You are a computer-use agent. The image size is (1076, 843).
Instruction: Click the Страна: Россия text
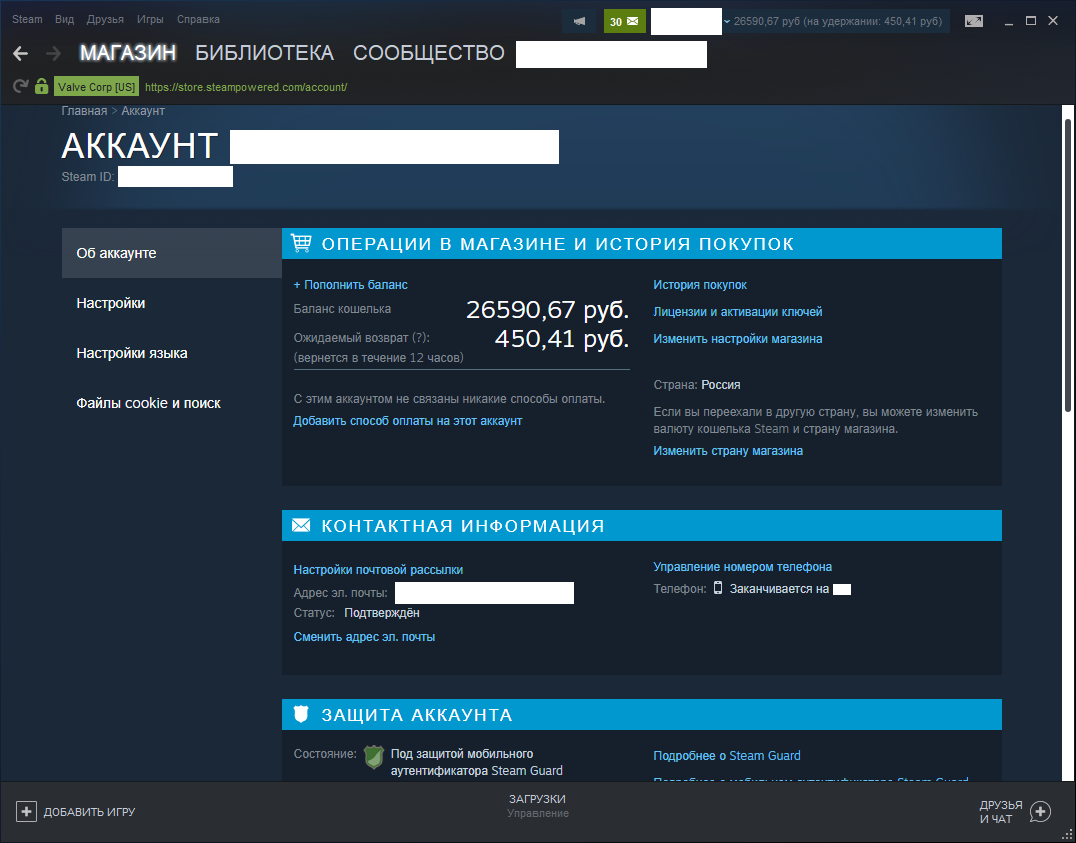tap(697, 385)
